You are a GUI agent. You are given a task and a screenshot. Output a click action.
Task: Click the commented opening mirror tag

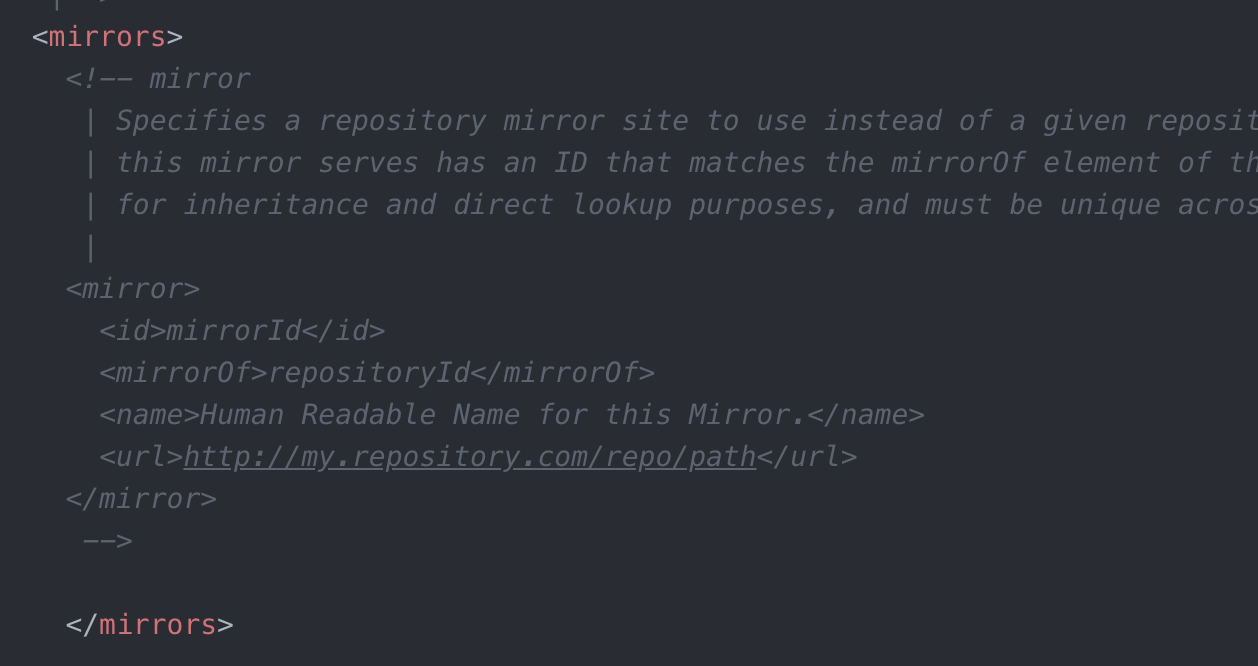132,289
